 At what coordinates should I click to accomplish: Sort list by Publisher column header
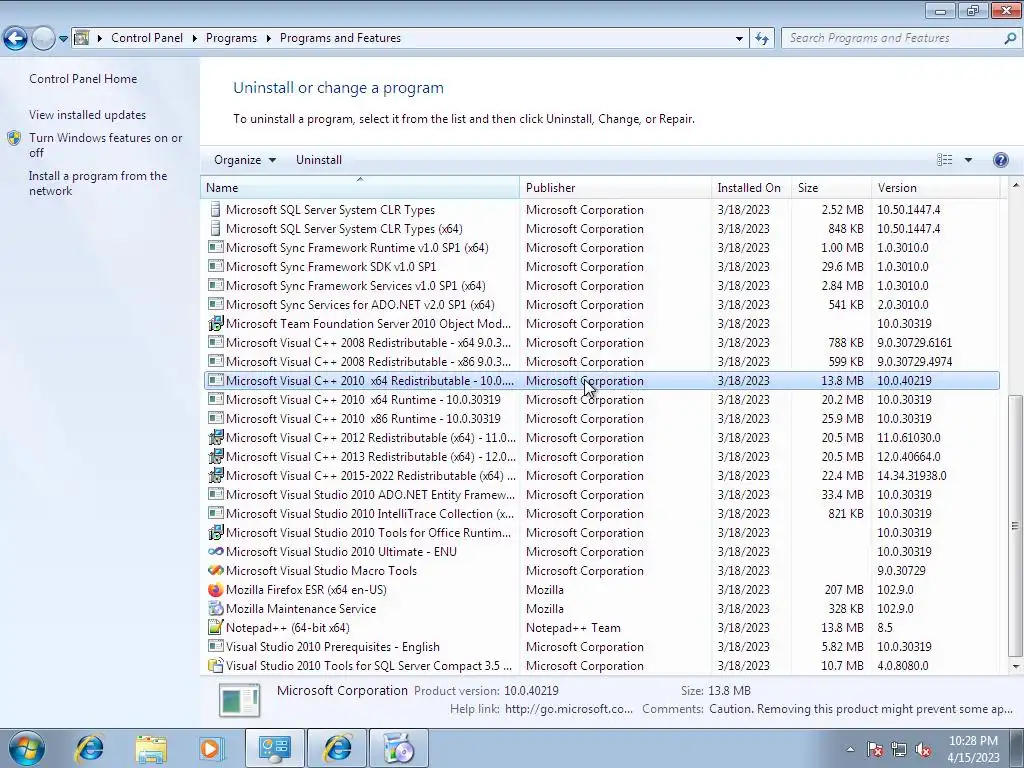tap(616, 187)
